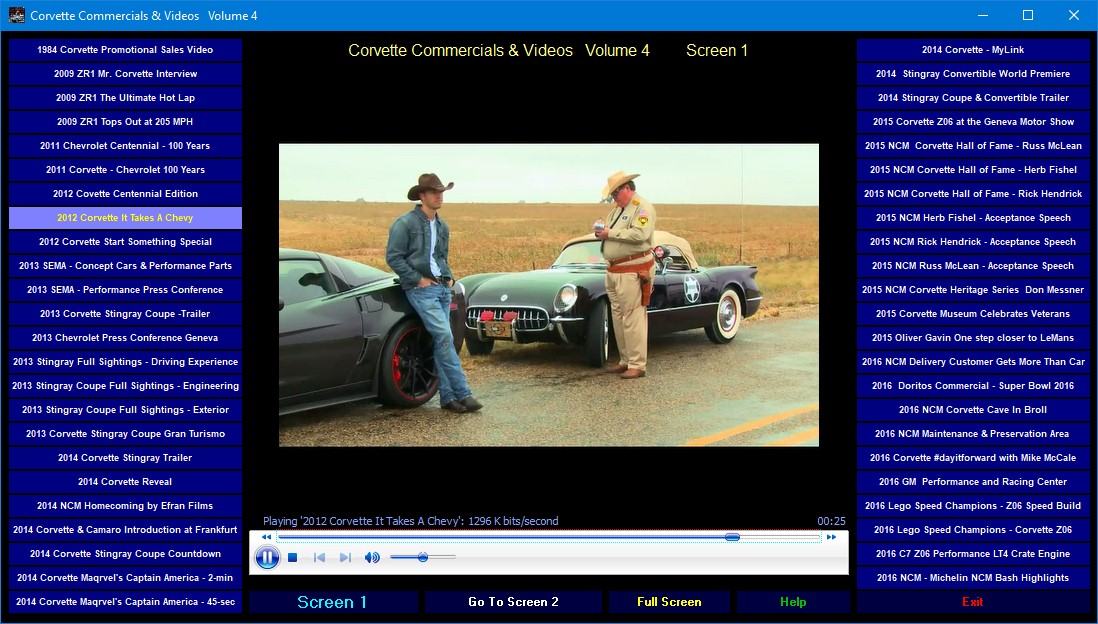Viewport: 1098px width, 624px height.
Task: Click the Screen 1 bottom label
Action: click(333, 602)
